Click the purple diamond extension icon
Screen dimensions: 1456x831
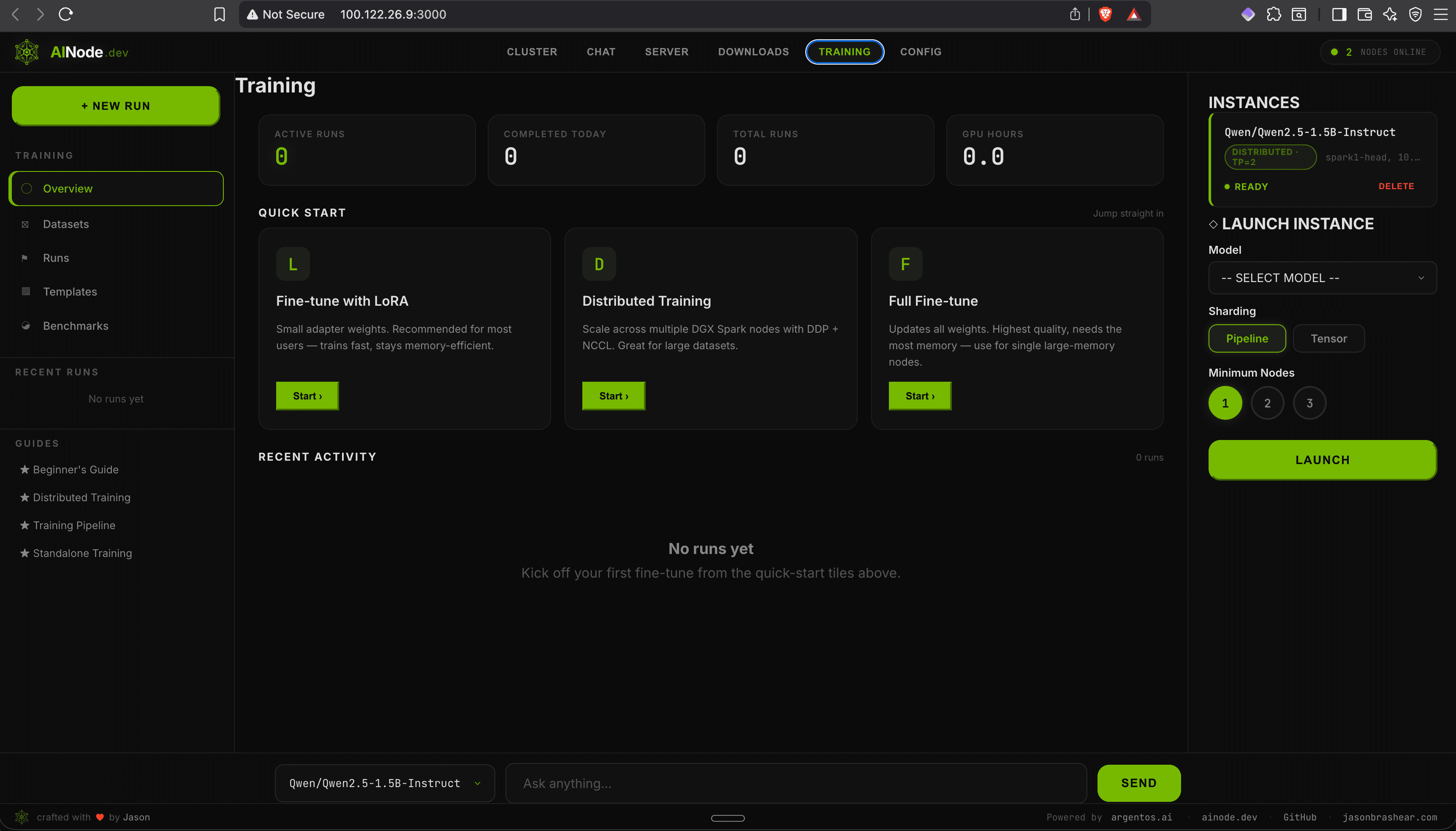[1248, 14]
